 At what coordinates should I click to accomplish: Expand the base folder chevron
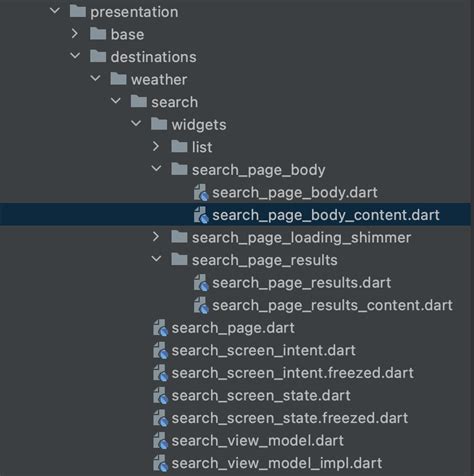(x=75, y=34)
